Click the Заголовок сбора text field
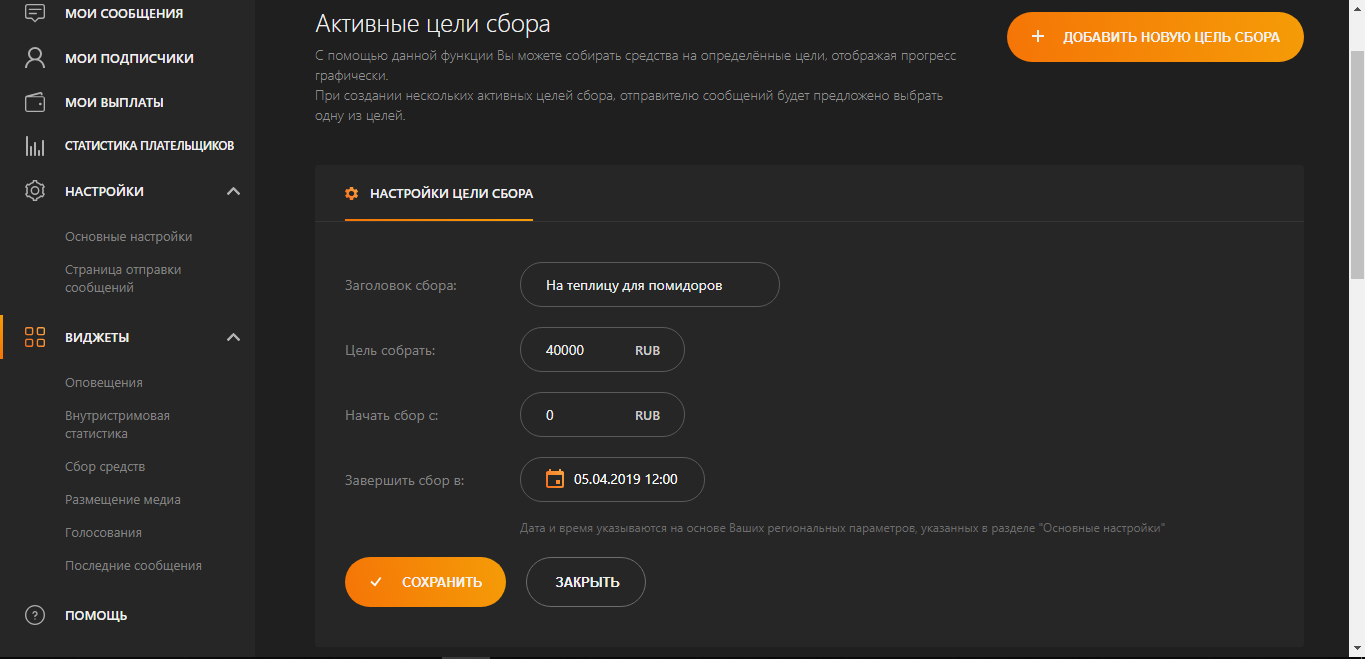The height and width of the screenshot is (660, 1365). click(649, 285)
